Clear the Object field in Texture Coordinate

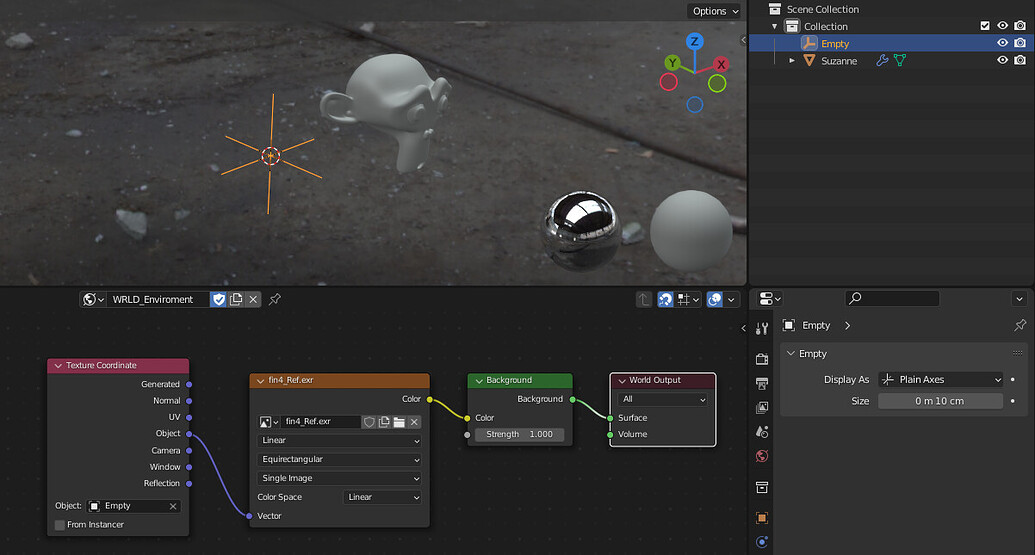[x=173, y=506]
